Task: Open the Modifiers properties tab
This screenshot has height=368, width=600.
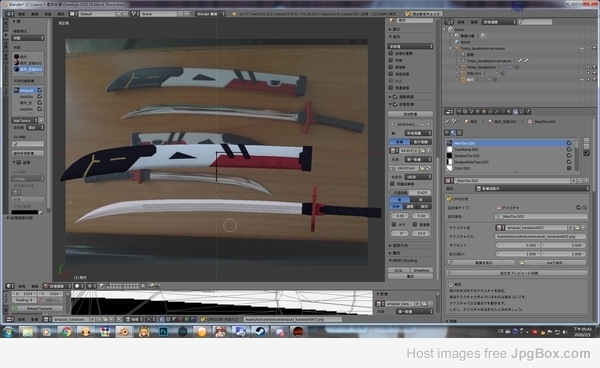Action: (x=497, y=112)
